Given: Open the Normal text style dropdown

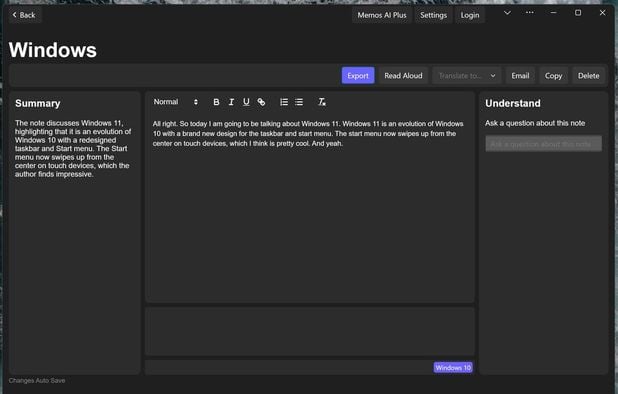Looking at the screenshot, I should click(x=175, y=102).
